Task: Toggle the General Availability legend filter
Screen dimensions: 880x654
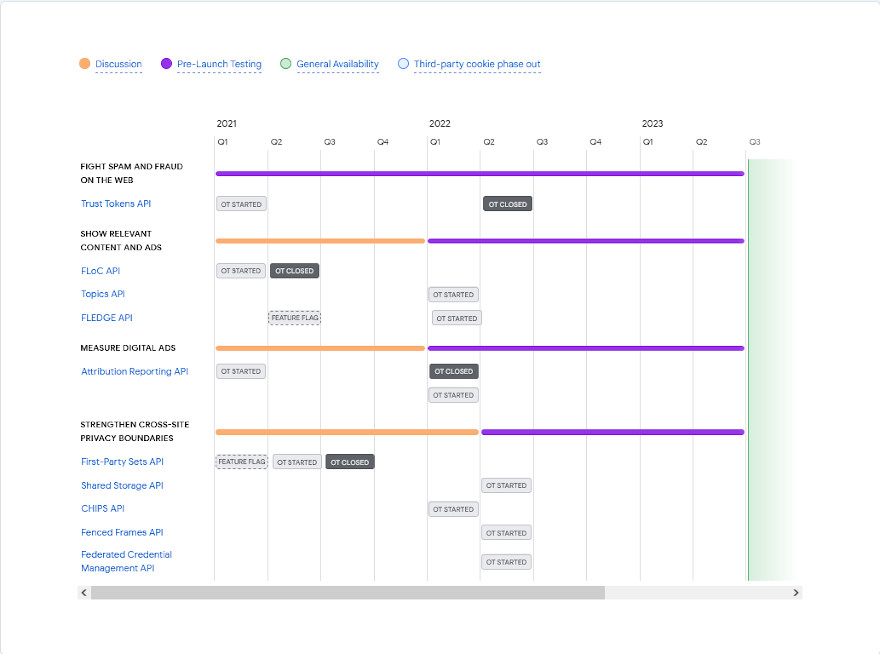Action: point(330,64)
